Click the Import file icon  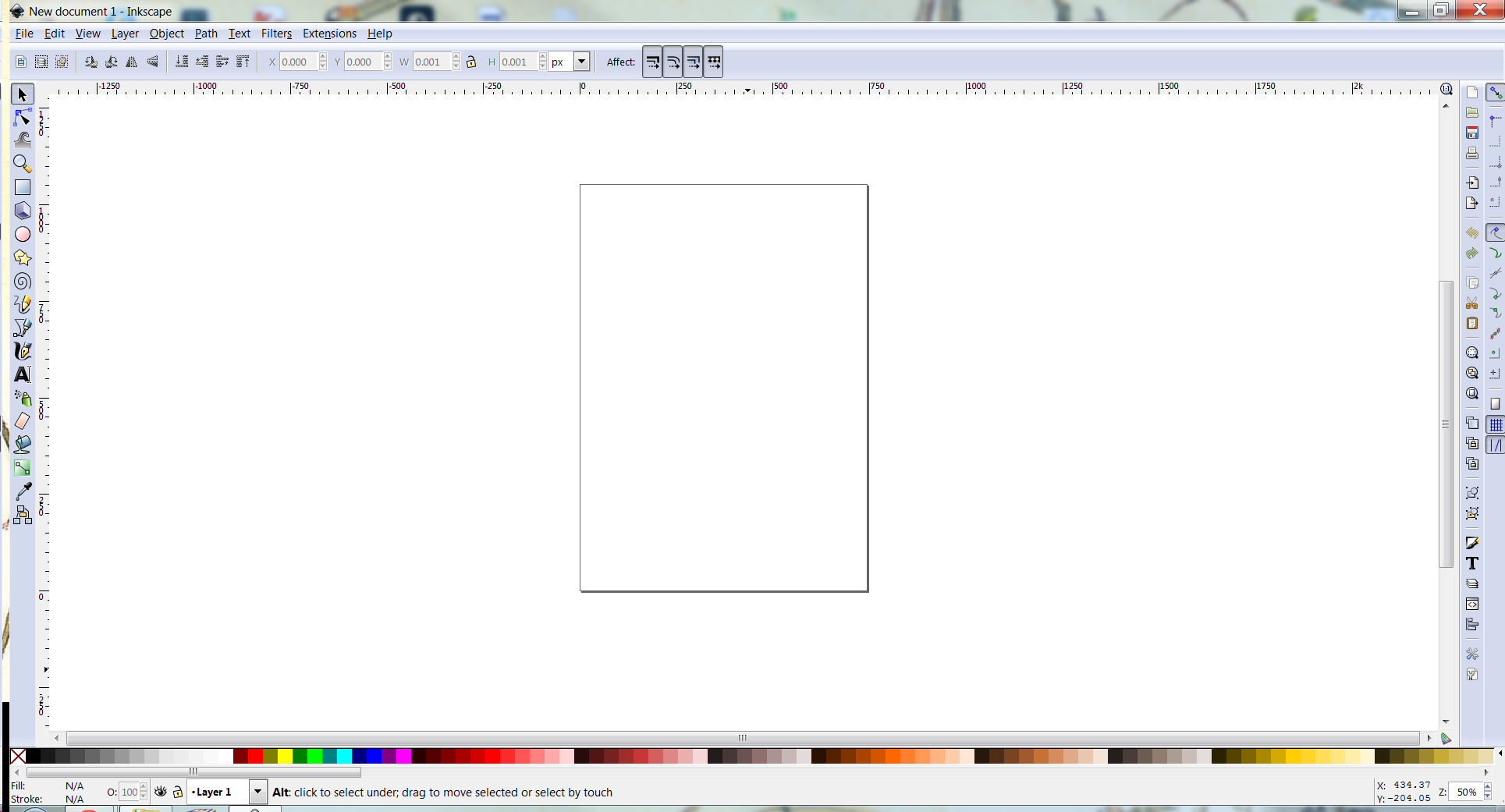pyautogui.click(x=1472, y=183)
